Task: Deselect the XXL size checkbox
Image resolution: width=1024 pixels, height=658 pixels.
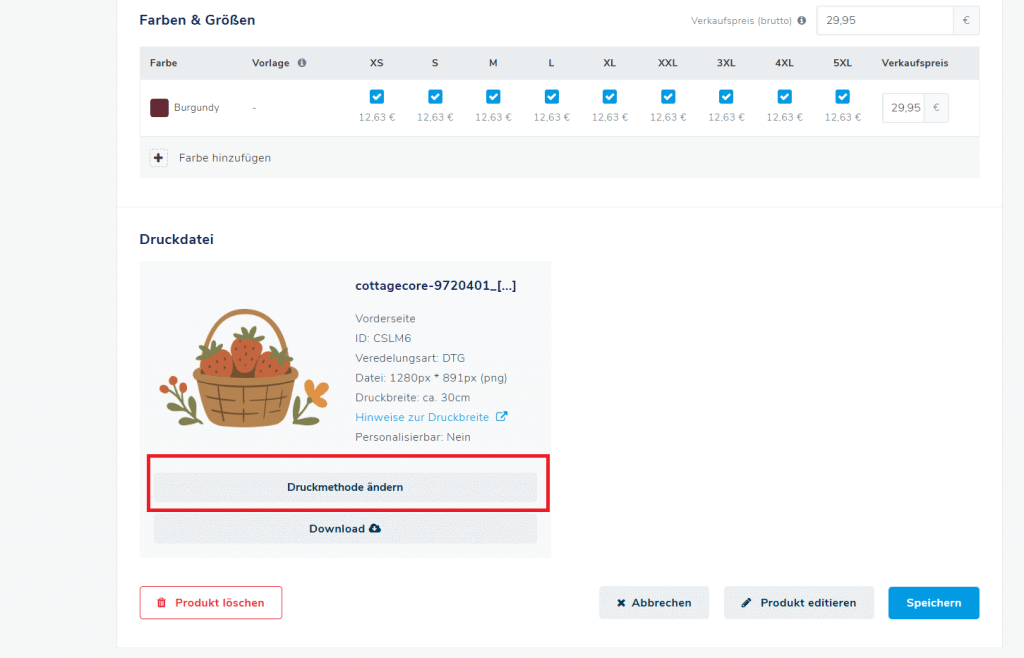Action: (668, 97)
